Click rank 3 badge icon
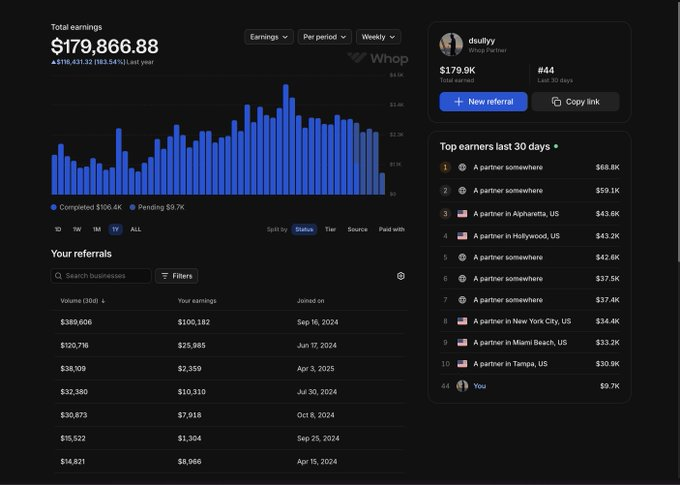The height and width of the screenshot is (485, 680). click(445, 213)
